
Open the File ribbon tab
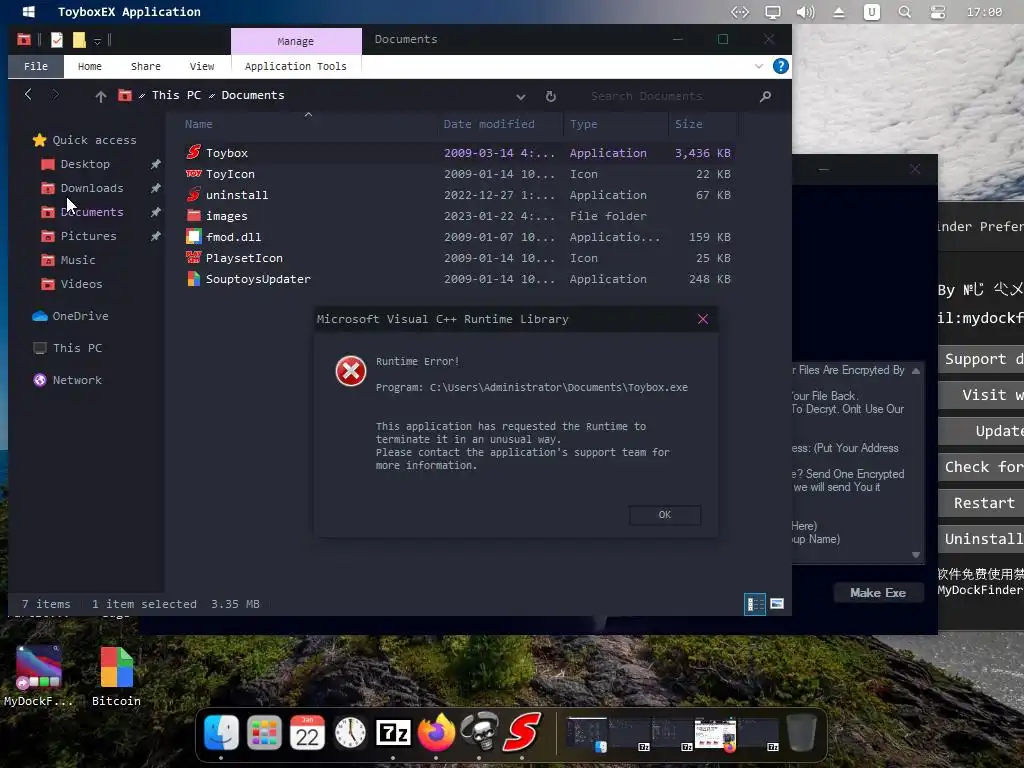coord(36,66)
